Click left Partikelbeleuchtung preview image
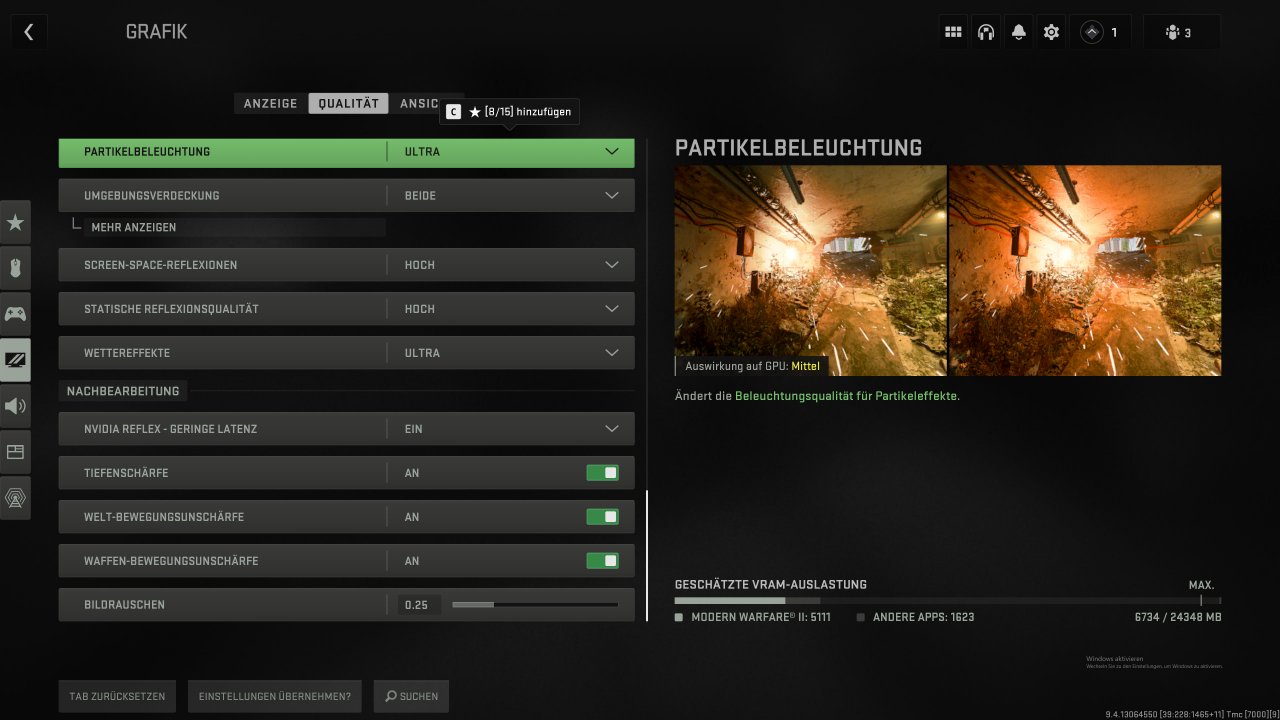1280x720 pixels. 810,270
